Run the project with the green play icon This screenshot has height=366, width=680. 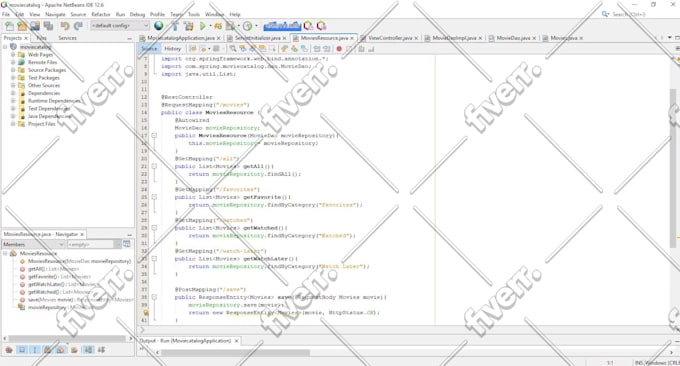pyautogui.click(x=203, y=26)
